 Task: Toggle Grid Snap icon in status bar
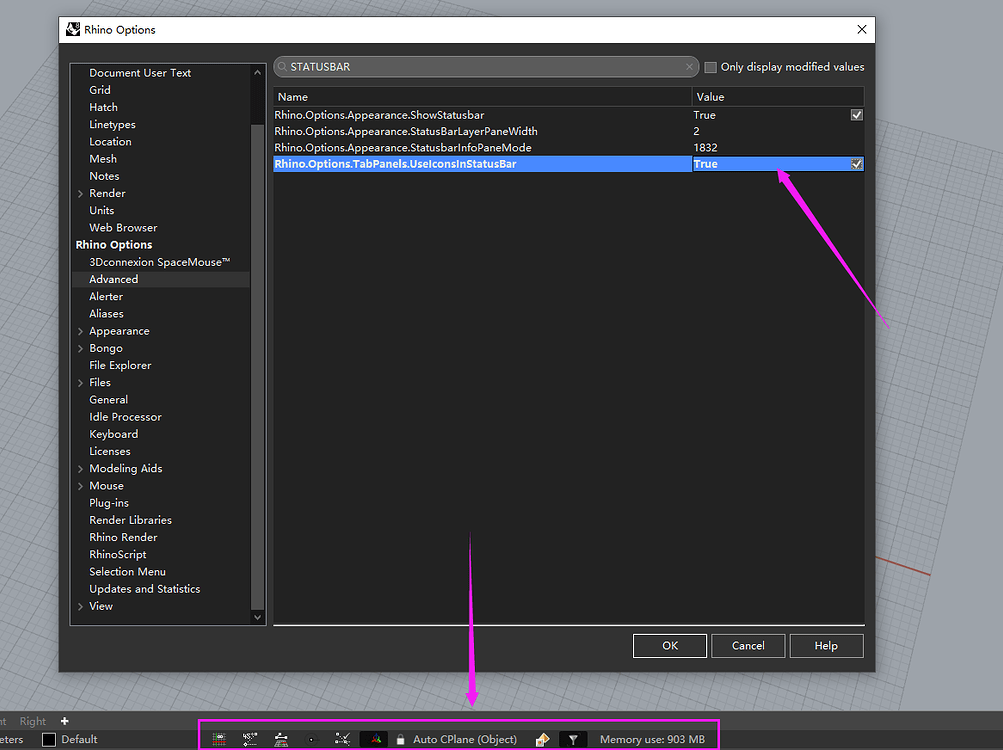219,739
